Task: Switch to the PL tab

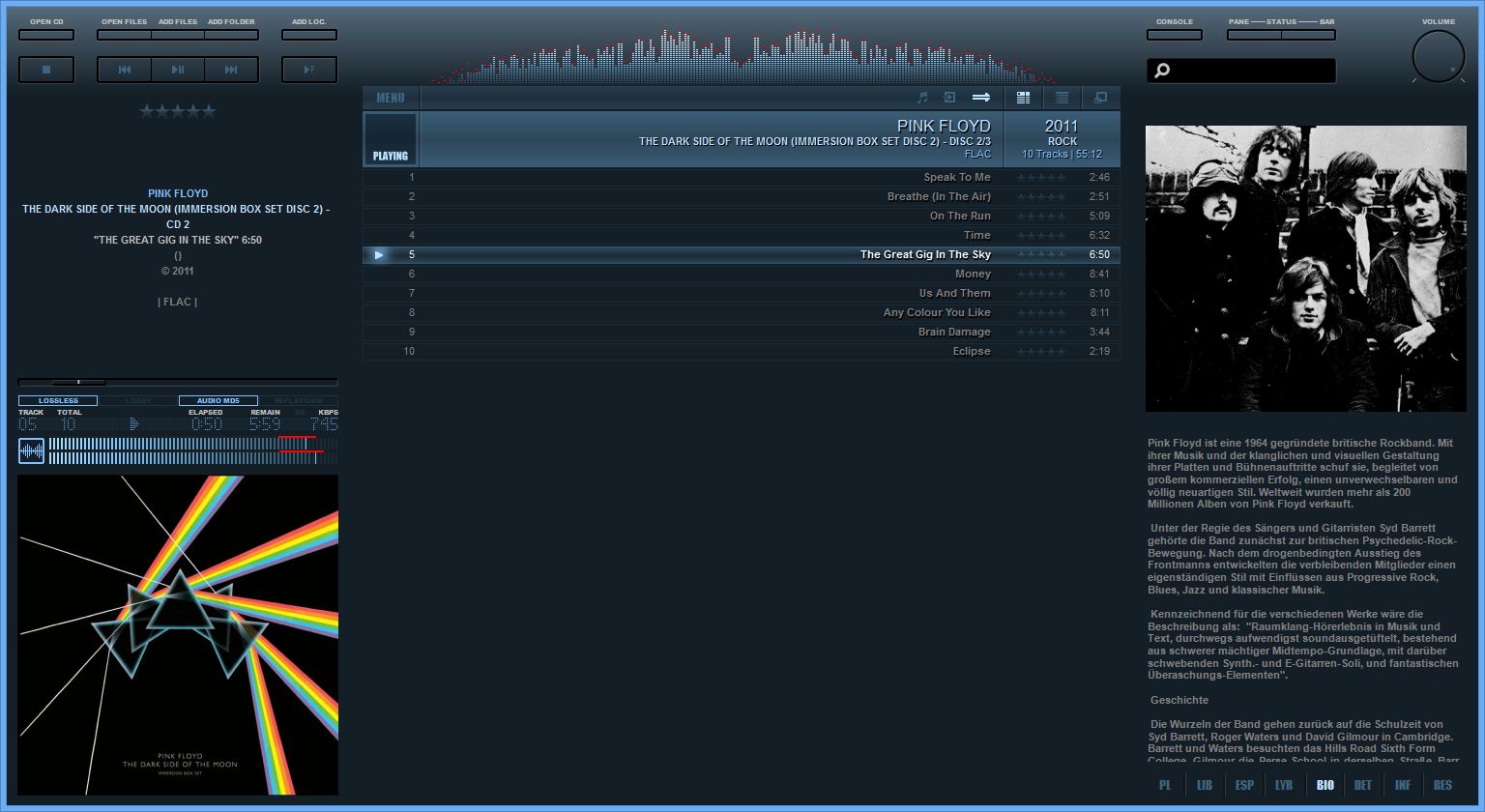Action: (1165, 785)
